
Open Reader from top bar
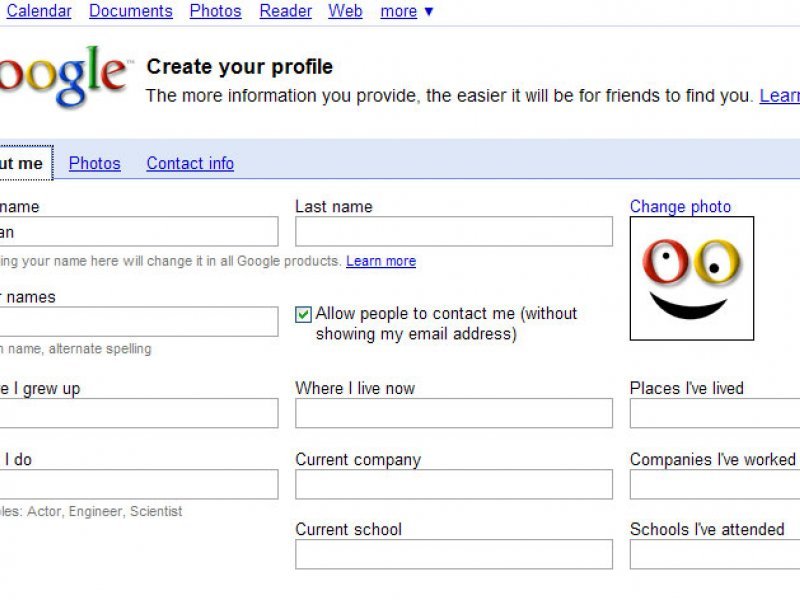(x=285, y=11)
